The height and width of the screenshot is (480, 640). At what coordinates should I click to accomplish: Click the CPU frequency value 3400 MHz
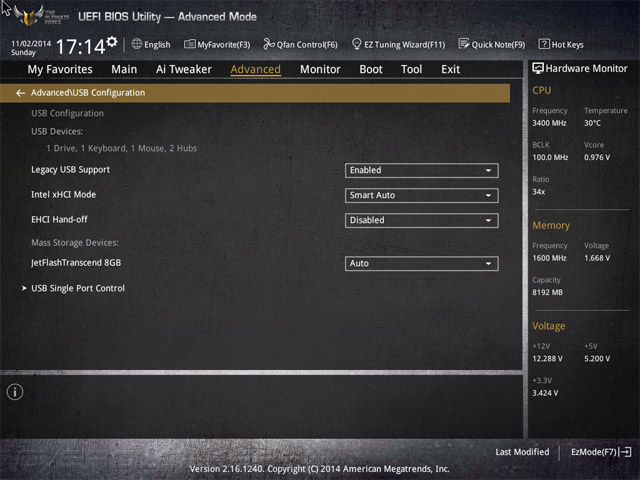click(x=549, y=123)
